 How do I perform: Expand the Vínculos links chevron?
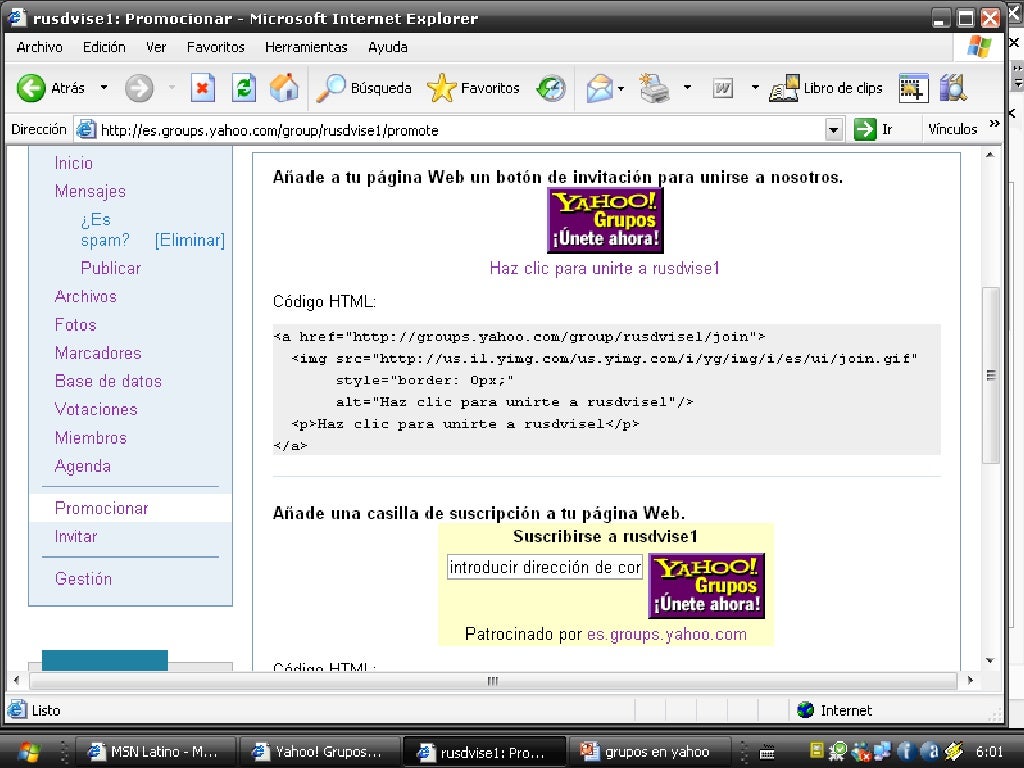[995, 123]
